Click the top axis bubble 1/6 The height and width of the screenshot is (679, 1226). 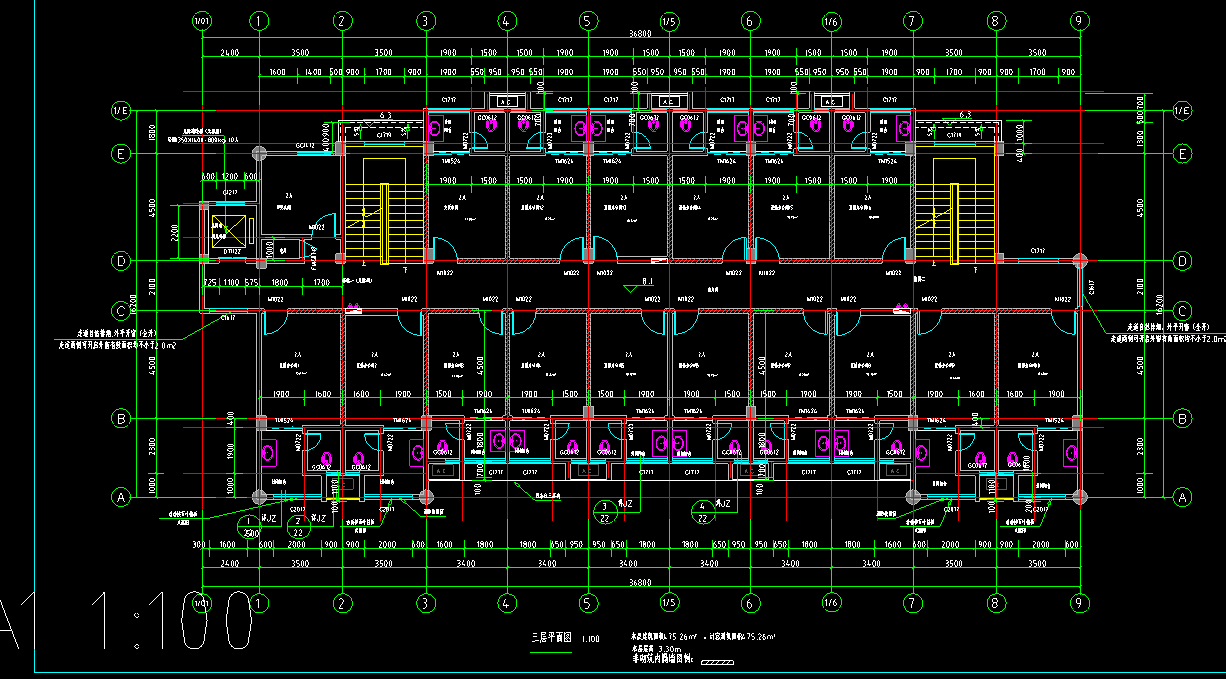830,20
